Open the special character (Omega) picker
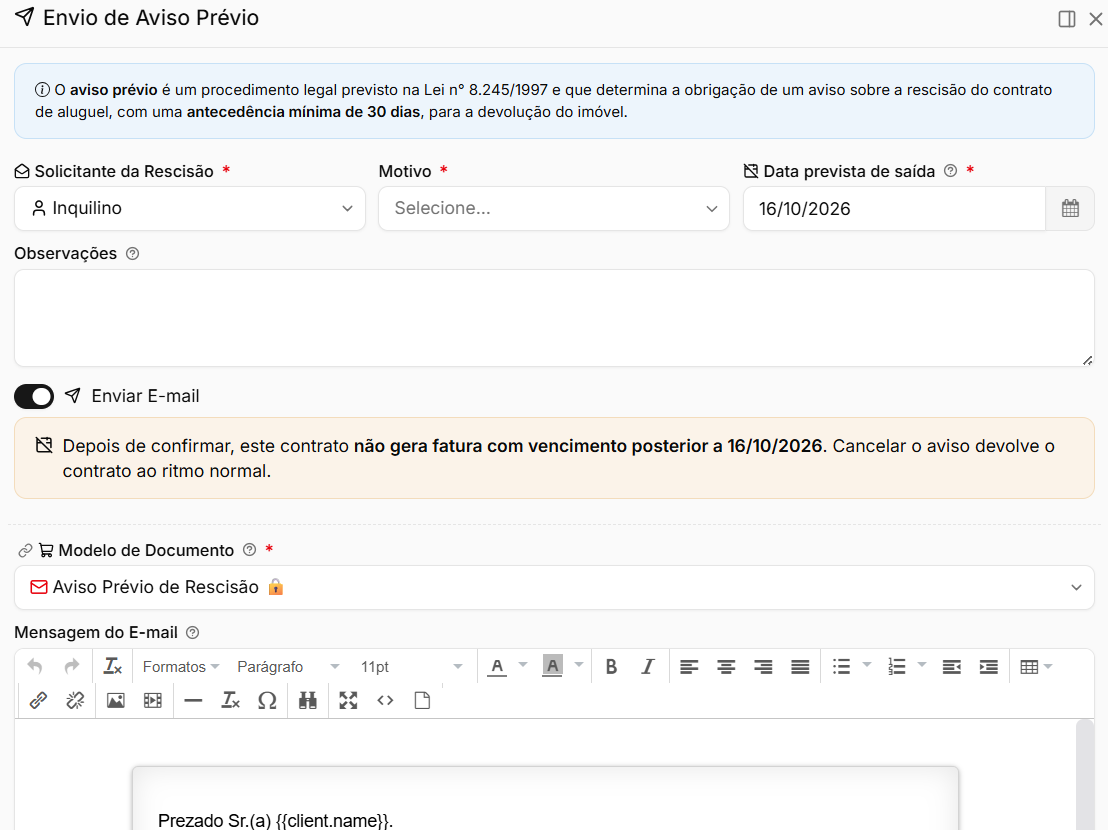 coord(267,701)
